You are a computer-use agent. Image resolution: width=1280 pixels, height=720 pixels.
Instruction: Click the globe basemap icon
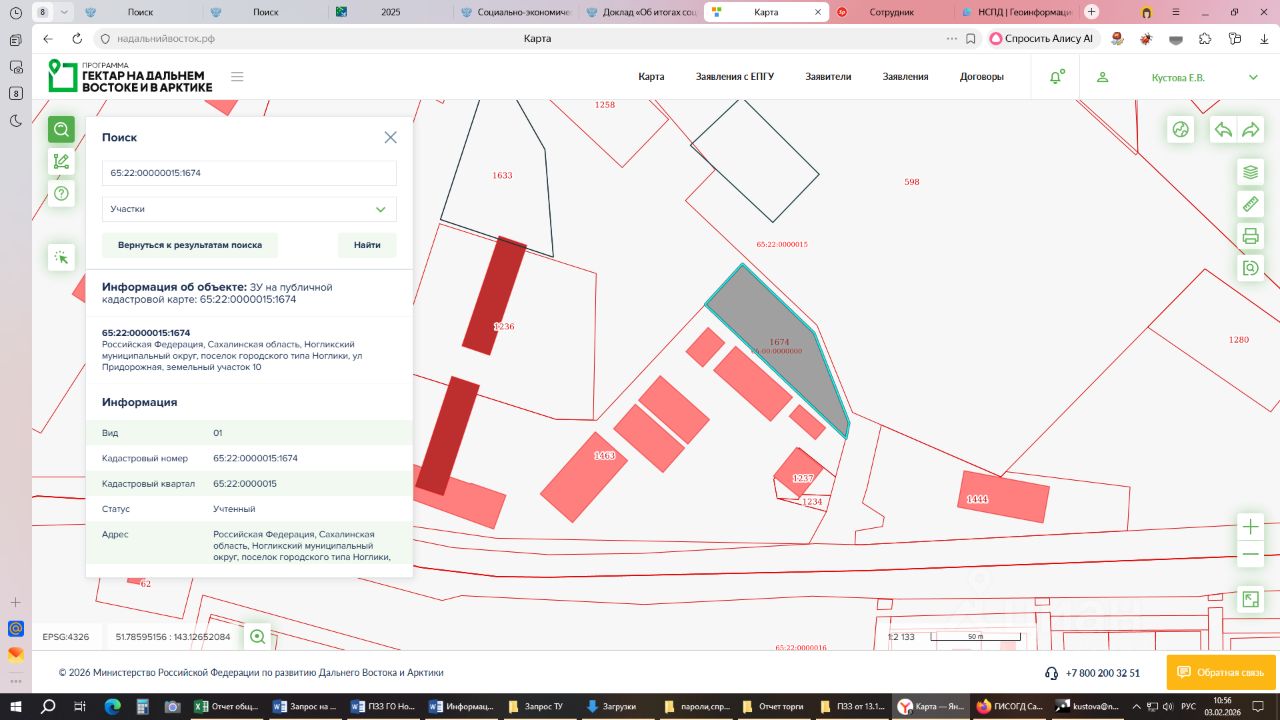point(1181,130)
